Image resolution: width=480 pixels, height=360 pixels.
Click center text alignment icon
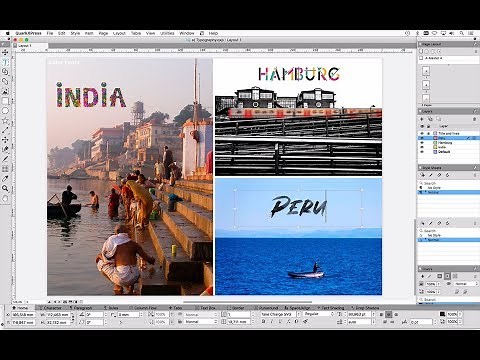point(389,314)
